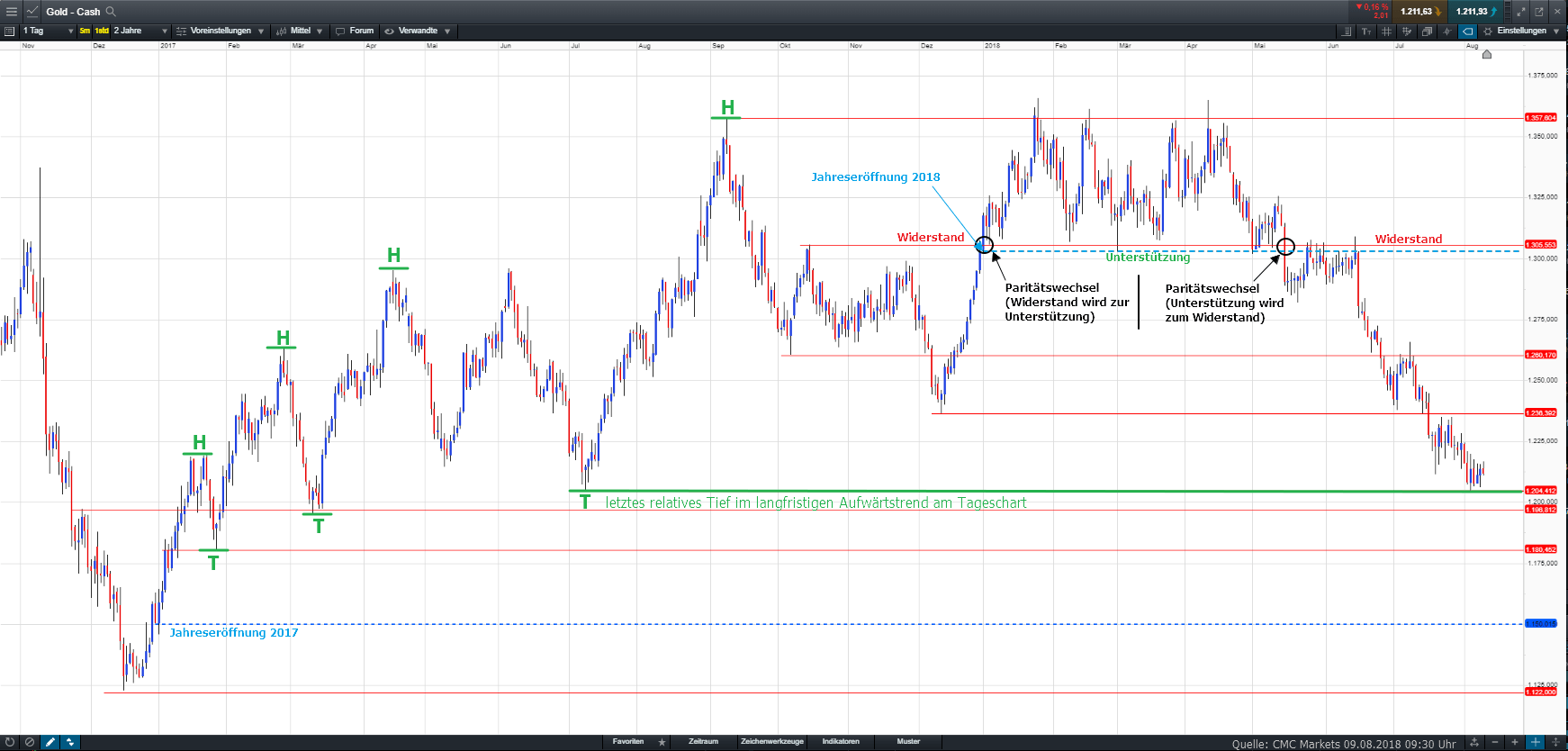Open the Zeitraum tab
1568x751 pixels.
pyautogui.click(x=704, y=741)
